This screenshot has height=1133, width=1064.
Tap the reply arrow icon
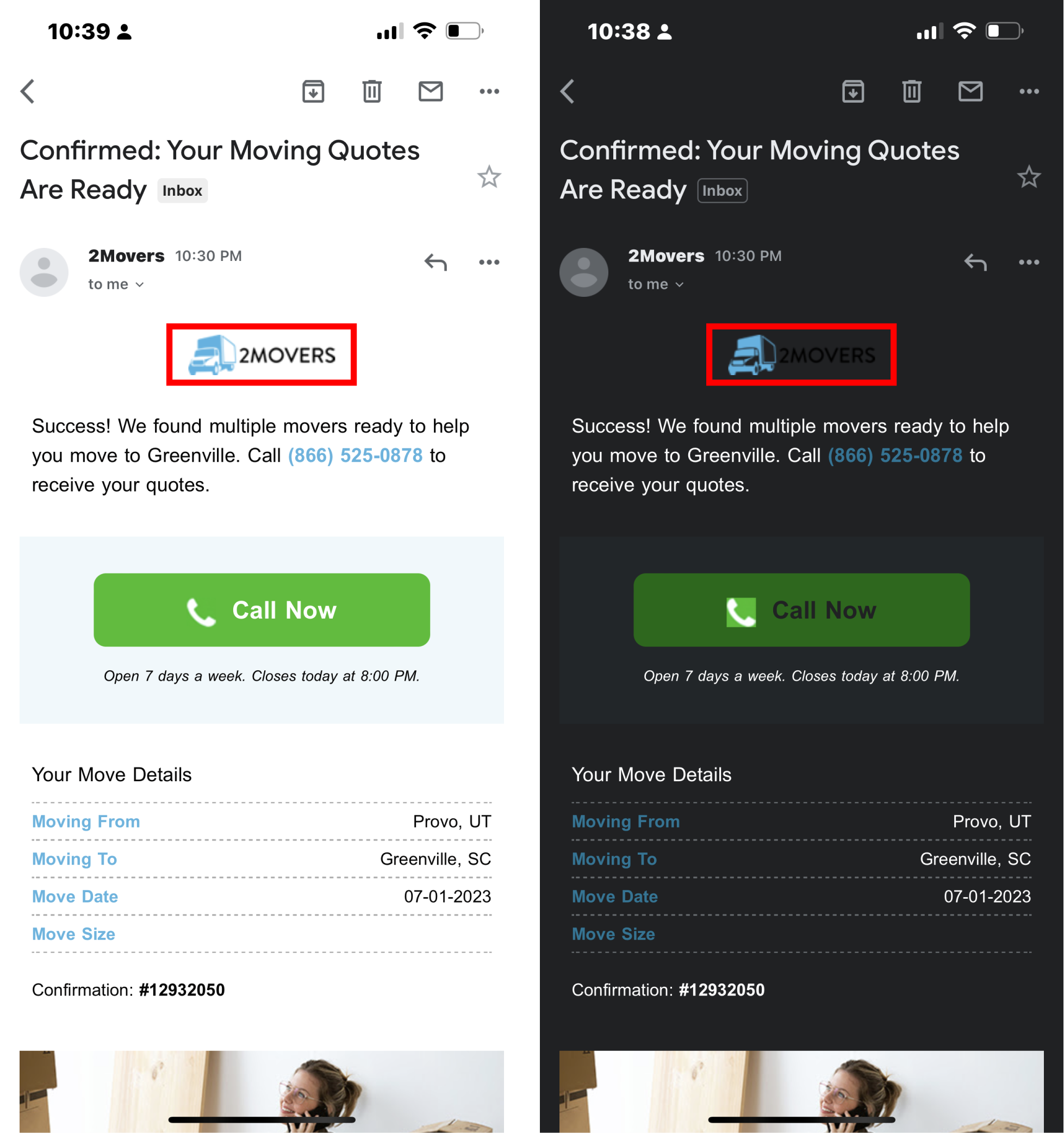click(x=435, y=262)
